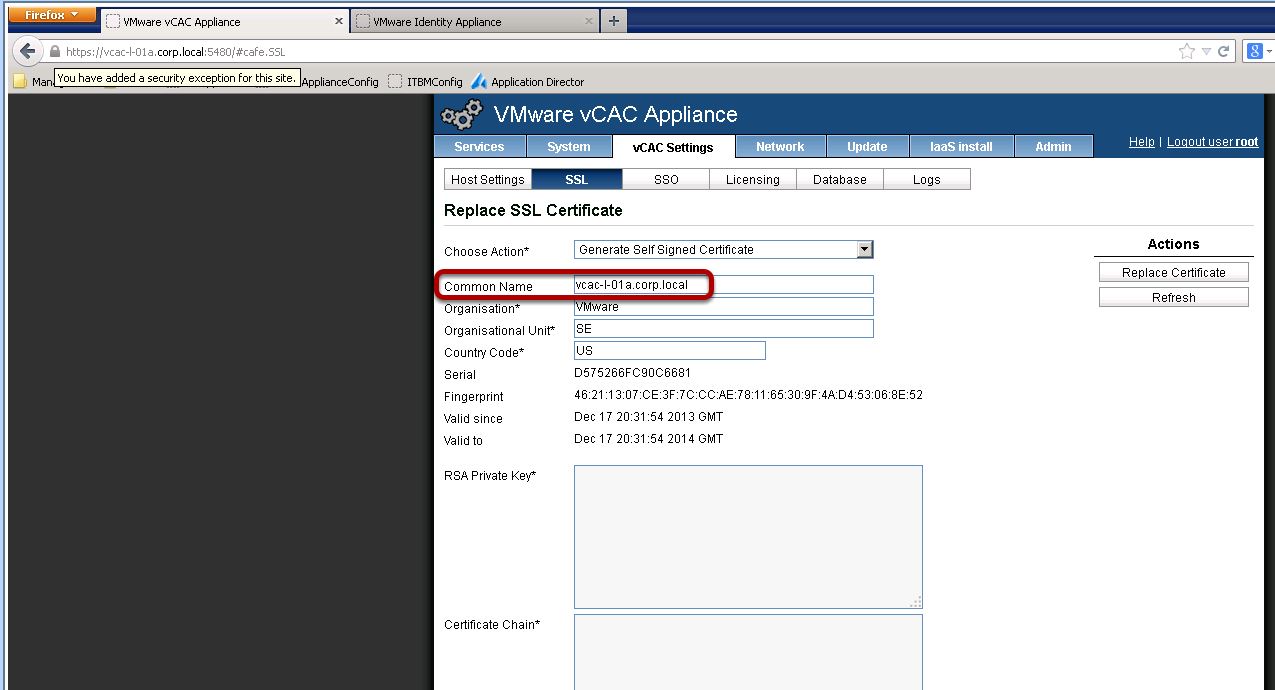The image size is (1275, 690).
Task: Click the Replace Certificate button
Action: [1174, 272]
